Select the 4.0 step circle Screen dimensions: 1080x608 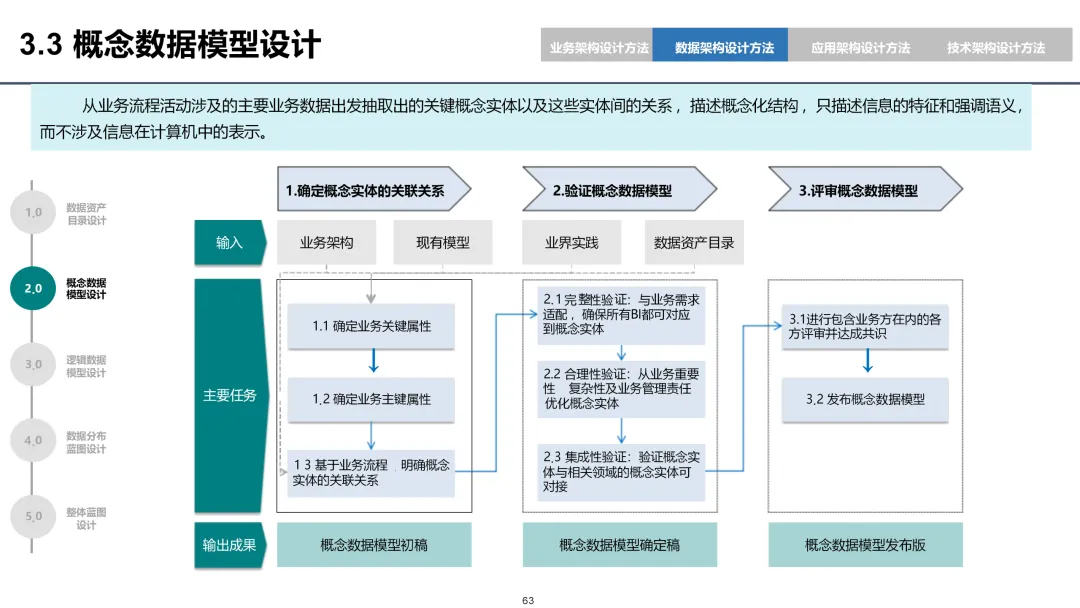pyautogui.click(x=33, y=440)
